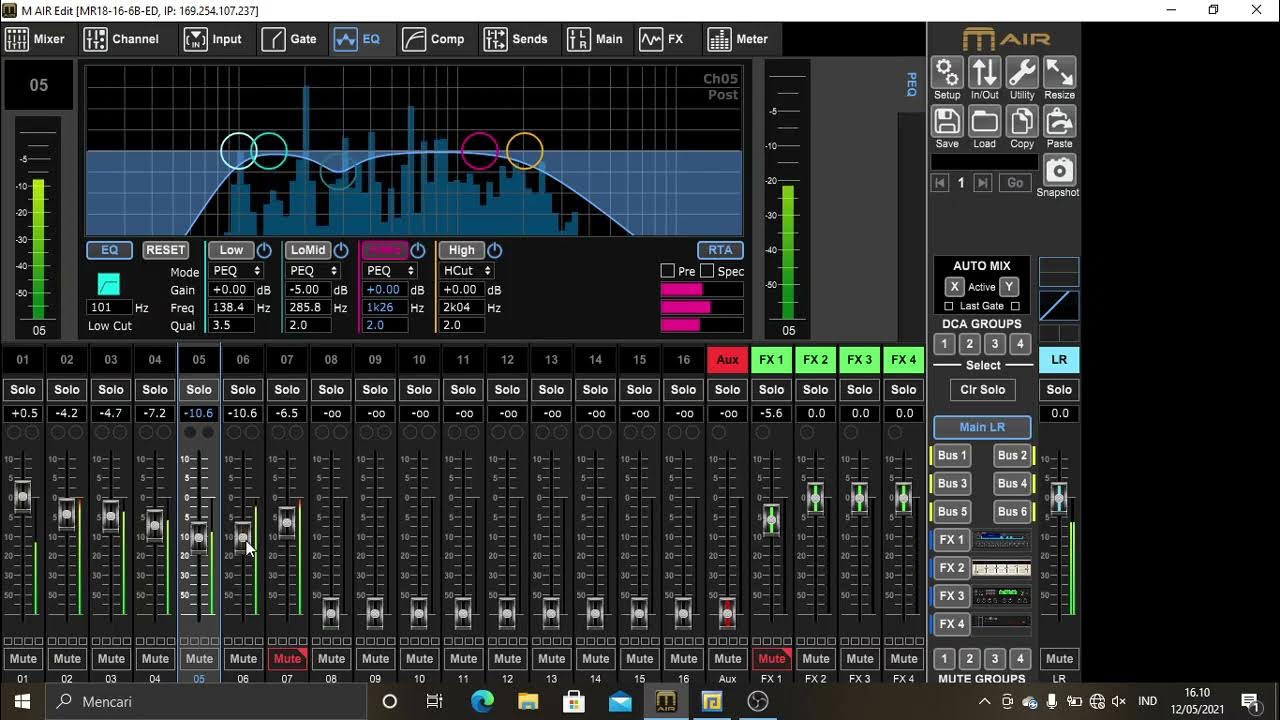Click LoMid Gain field -5.00
This screenshot has width=1280, height=720.
[x=309, y=290]
